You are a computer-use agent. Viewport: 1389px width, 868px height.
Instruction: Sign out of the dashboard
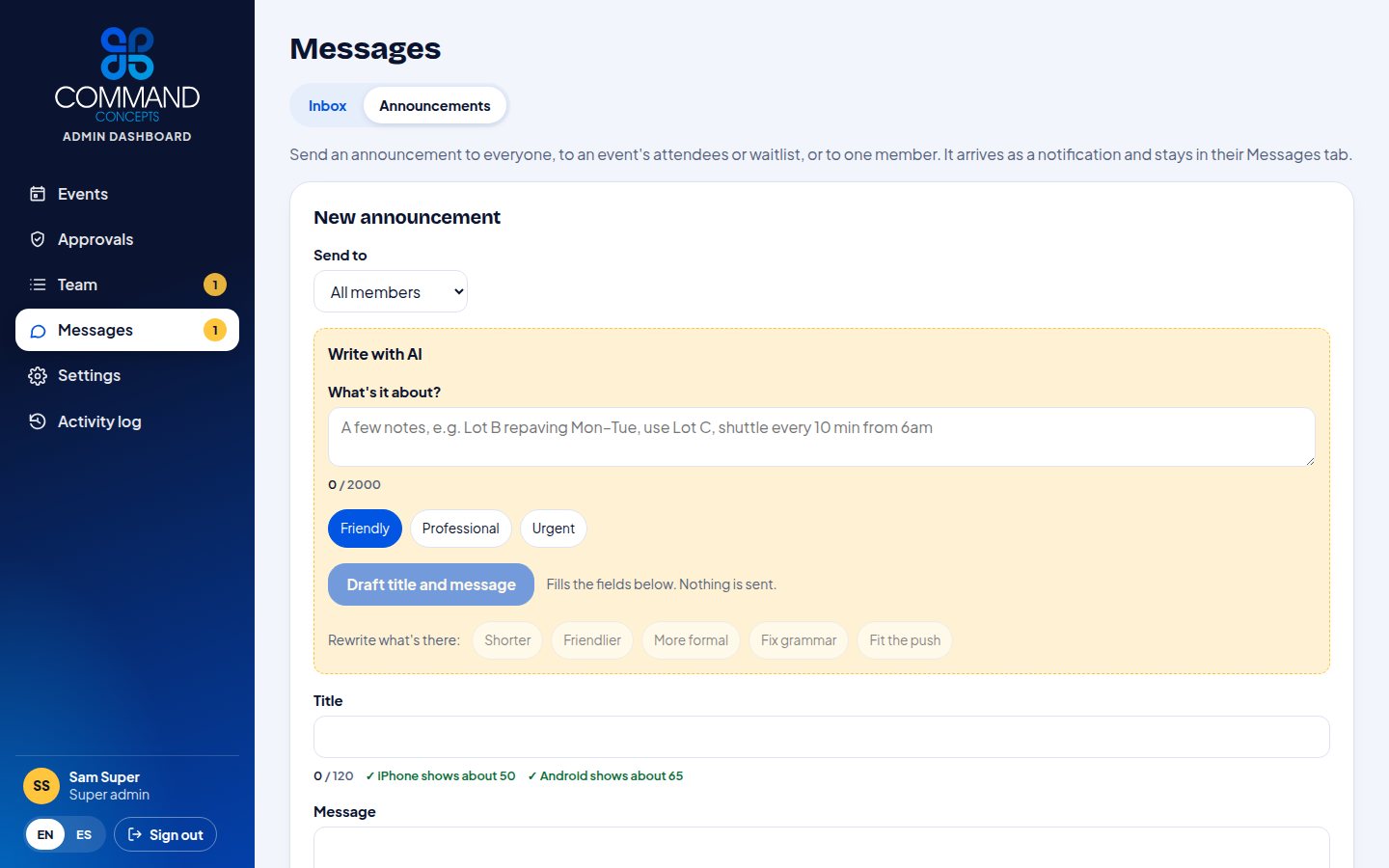tap(165, 835)
